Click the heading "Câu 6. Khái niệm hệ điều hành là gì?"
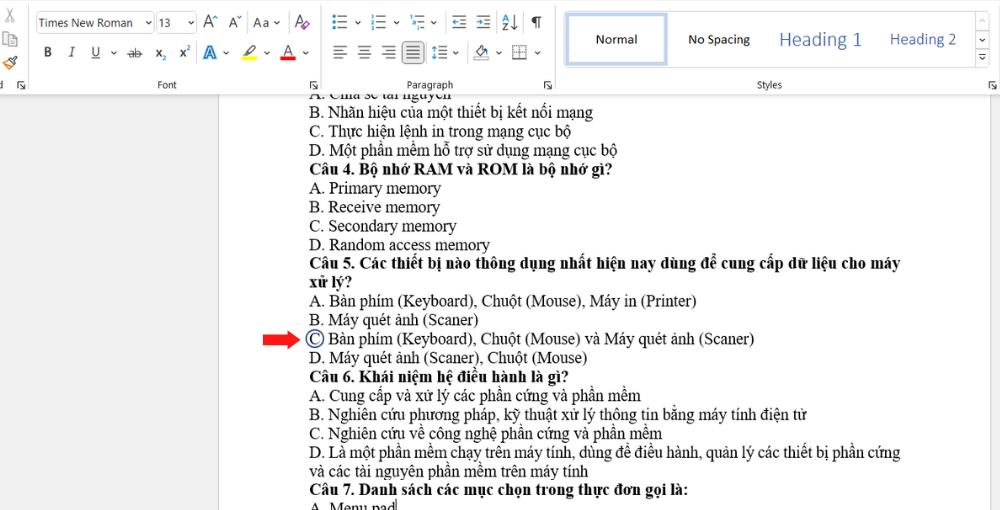1000x510 pixels. (x=439, y=377)
